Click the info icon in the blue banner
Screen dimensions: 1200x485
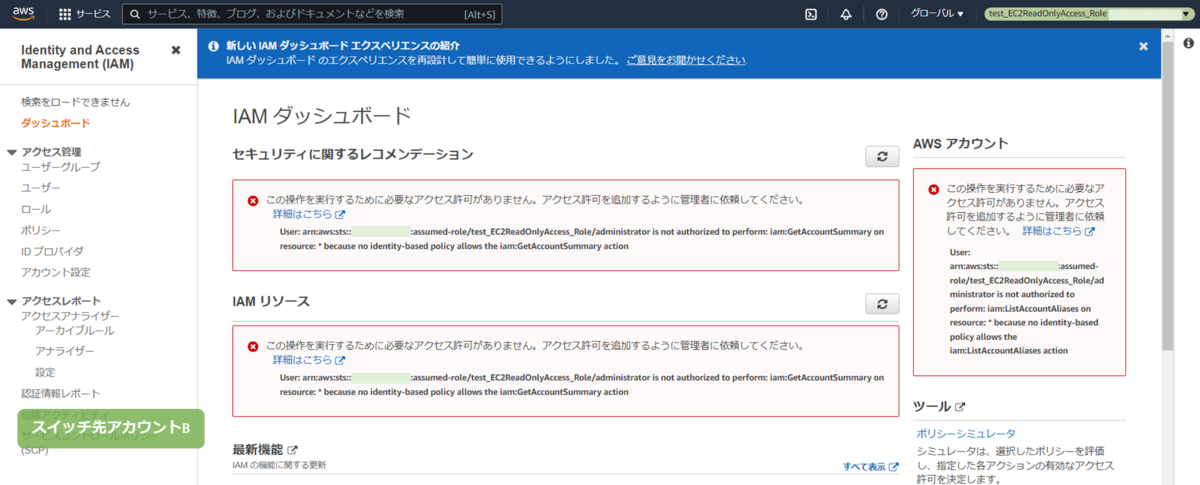[x=213, y=46]
